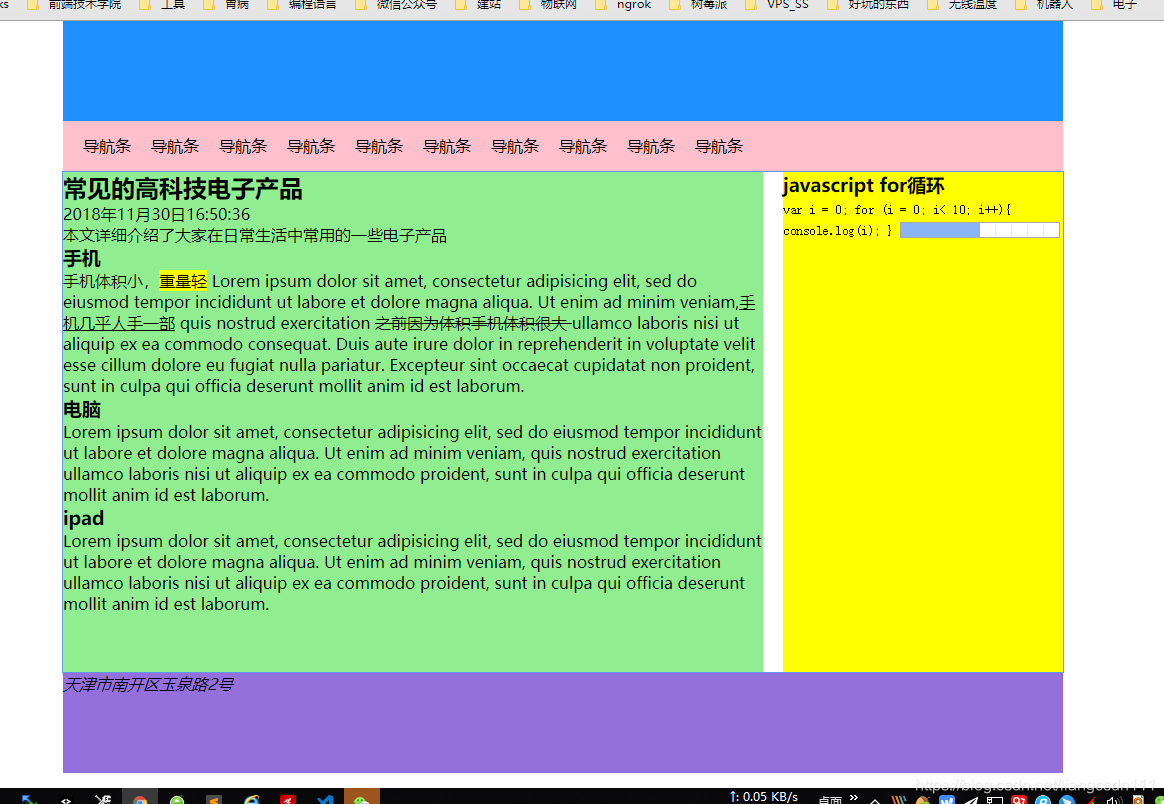Open the ngrok bookmark folder
The height and width of the screenshot is (804, 1164).
point(624,4)
